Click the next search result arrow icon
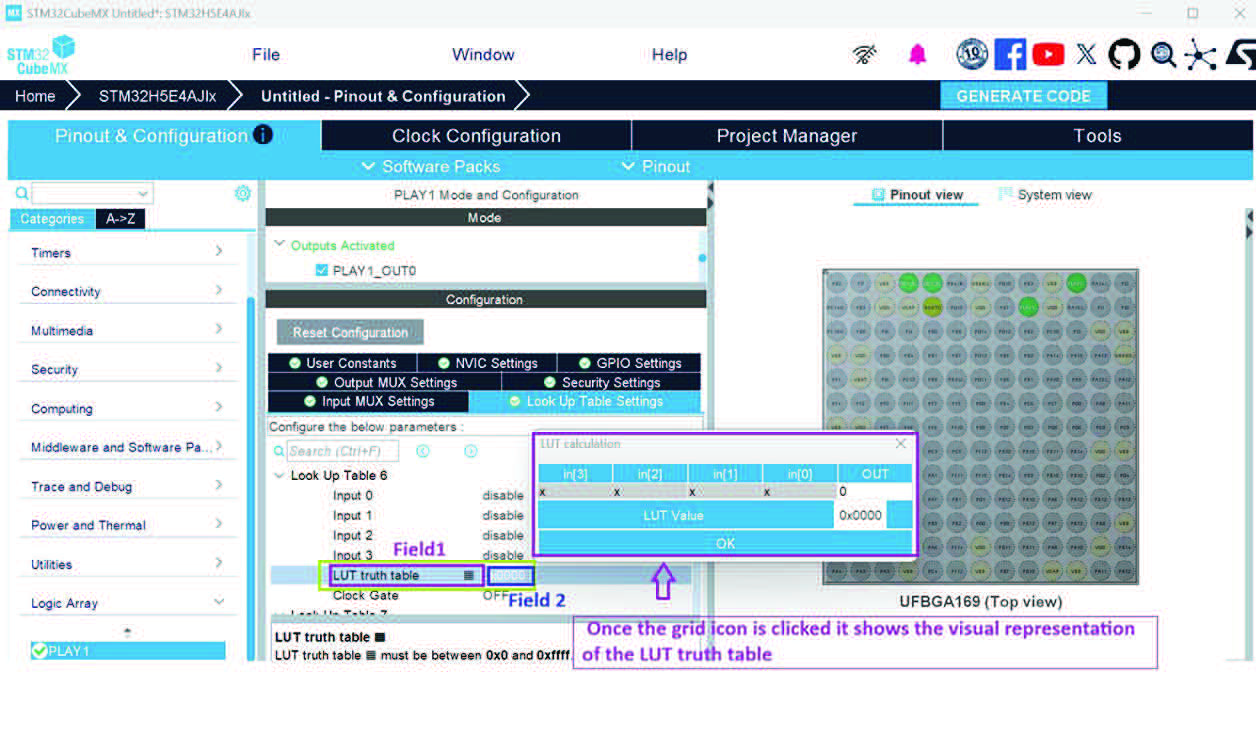1256x750 pixels. point(470,451)
